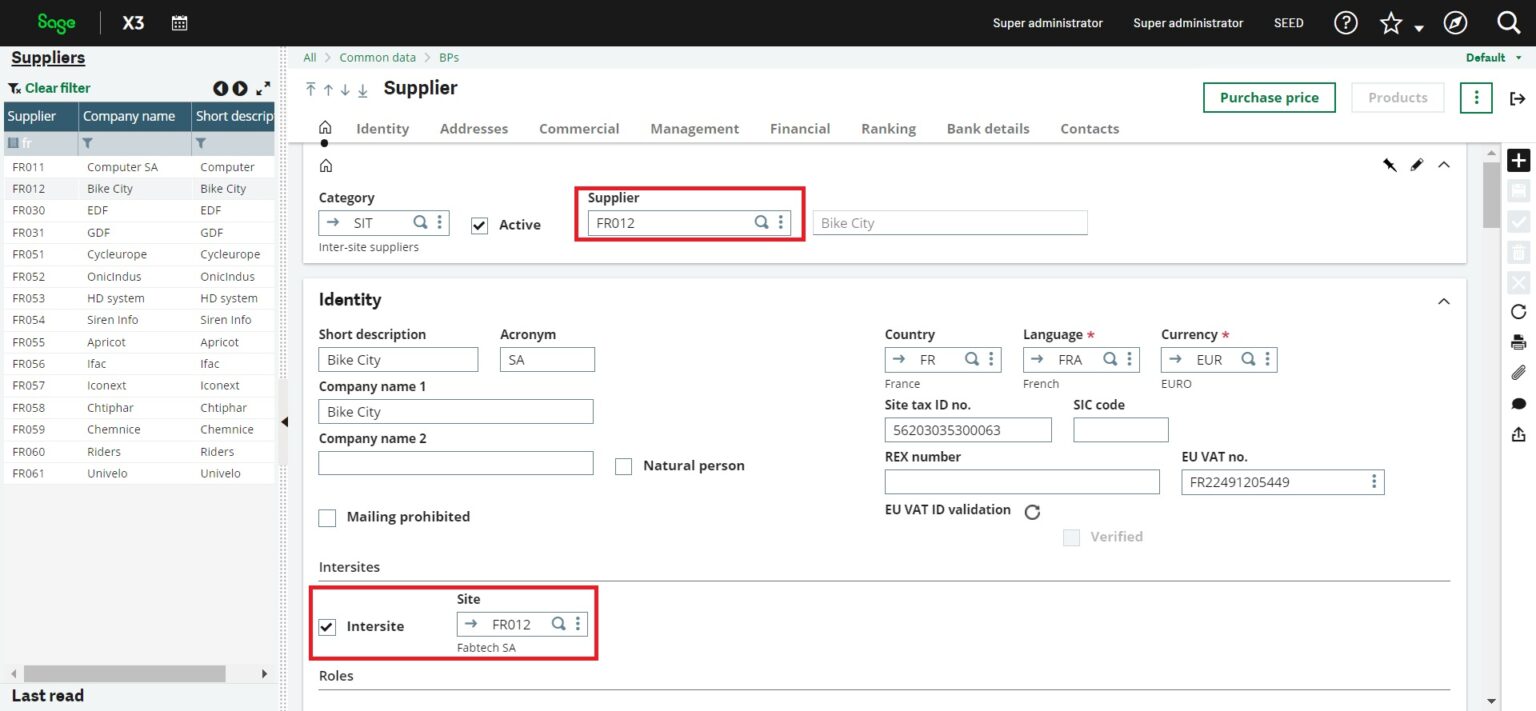This screenshot has width=1536, height=711.
Task: Open the compass navigation icon
Action: pyautogui.click(x=1455, y=22)
